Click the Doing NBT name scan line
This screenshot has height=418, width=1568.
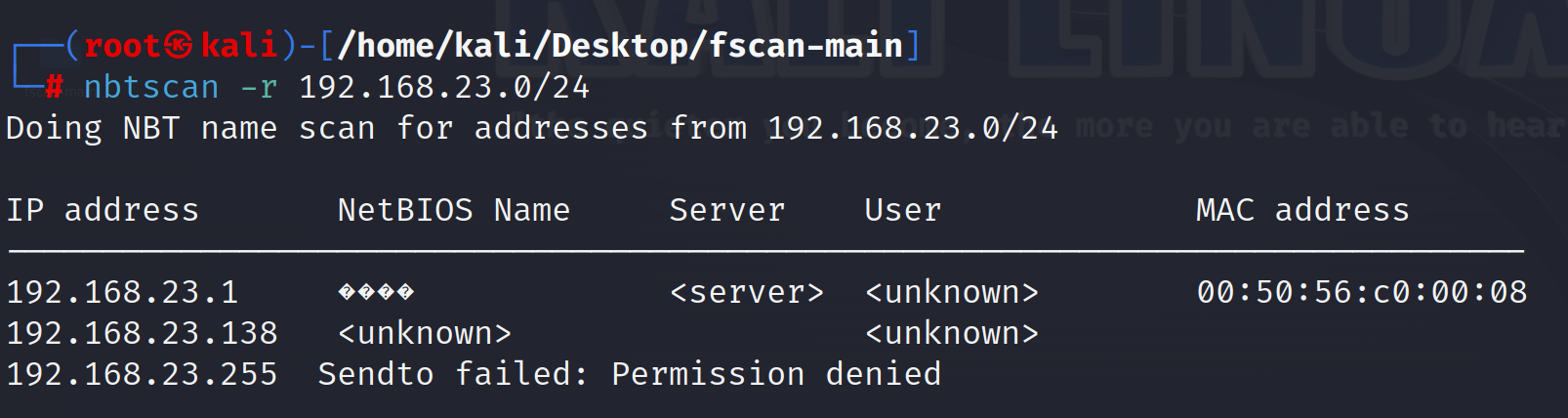(532, 128)
